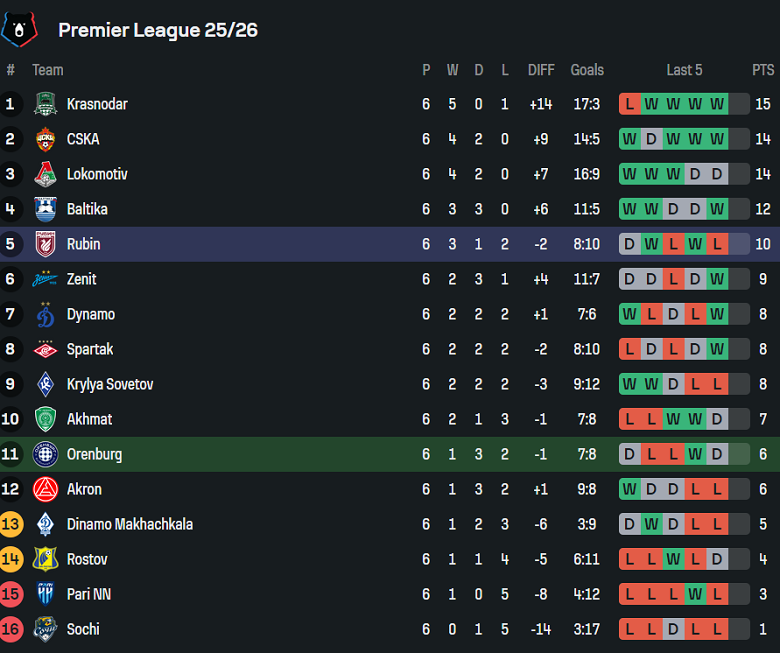Click Krasnodar's red L form result
780x653 pixels.
[630, 104]
